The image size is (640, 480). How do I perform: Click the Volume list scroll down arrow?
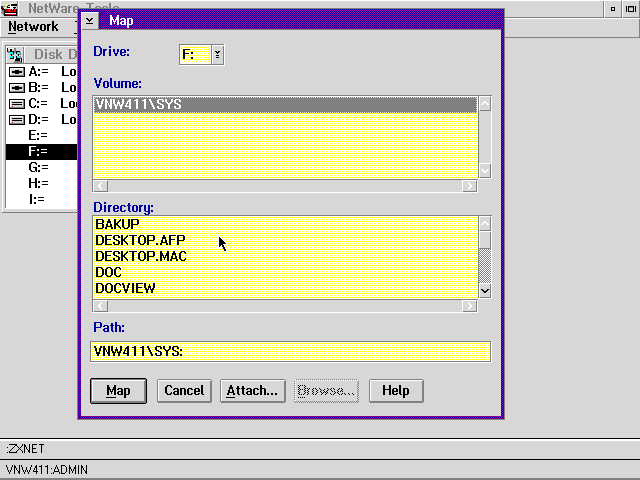coord(484,170)
